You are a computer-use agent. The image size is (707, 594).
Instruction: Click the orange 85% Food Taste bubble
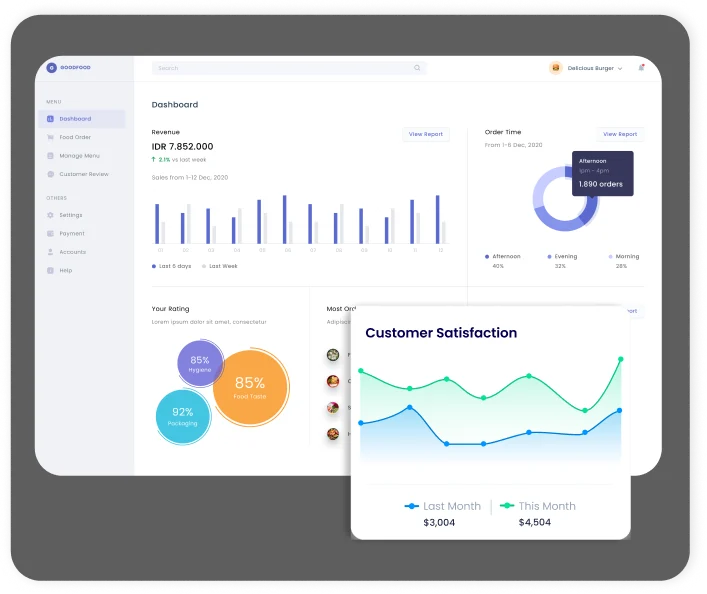252,388
